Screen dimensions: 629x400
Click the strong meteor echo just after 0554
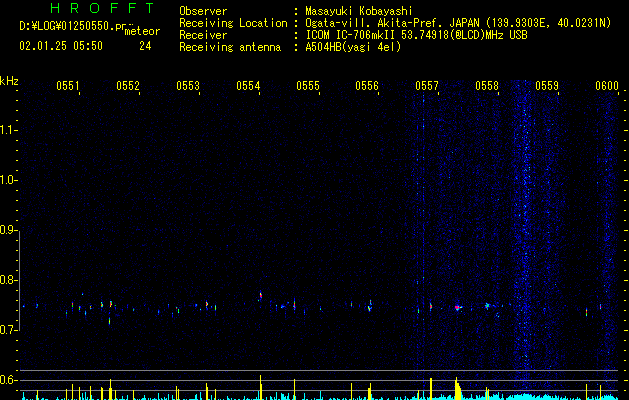pos(260,295)
